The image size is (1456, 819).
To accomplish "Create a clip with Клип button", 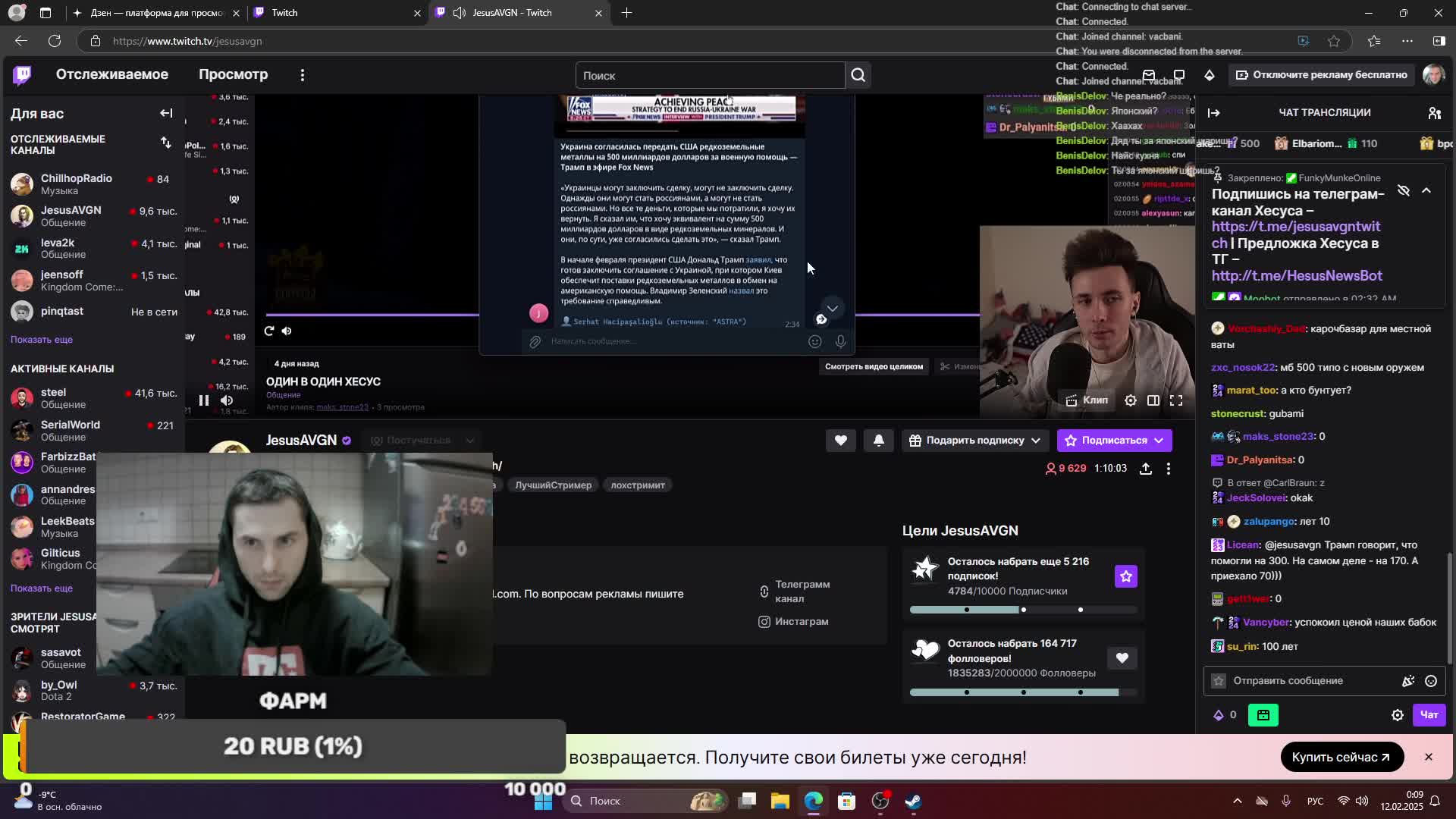I will pyautogui.click(x=1087, y=400).
